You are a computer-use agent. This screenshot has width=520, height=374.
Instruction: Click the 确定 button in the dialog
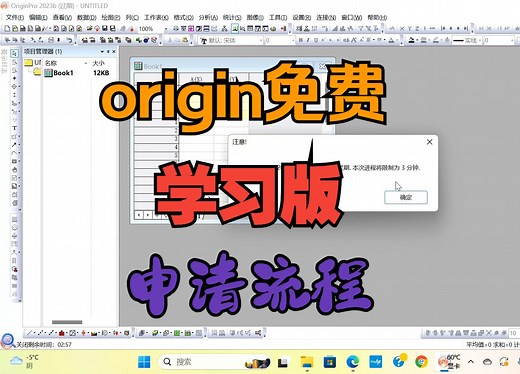tap(406, 197)
